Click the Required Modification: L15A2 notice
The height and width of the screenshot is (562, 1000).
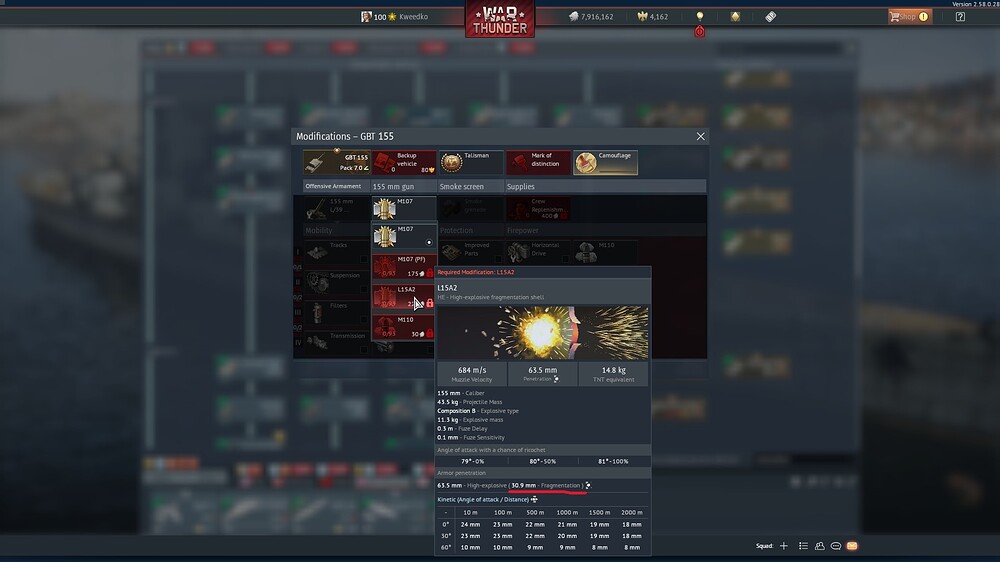coord(476,272)
